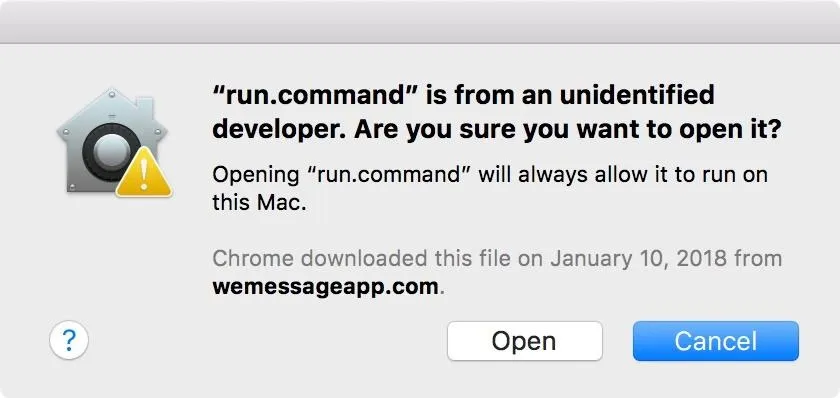Click the wemessageapp.com source domain text

[326, 287]
